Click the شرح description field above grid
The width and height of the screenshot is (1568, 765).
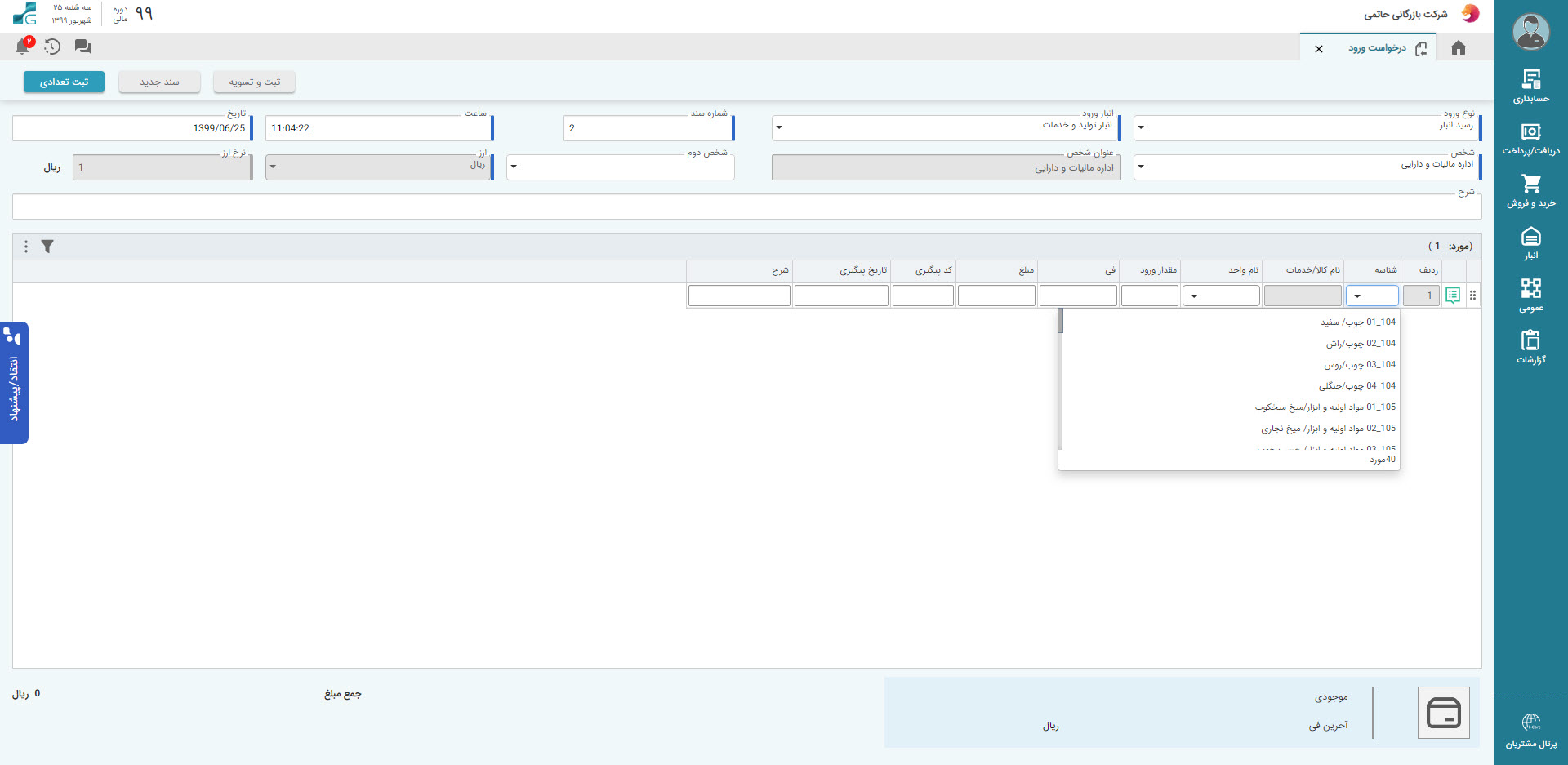coord(746,207)
